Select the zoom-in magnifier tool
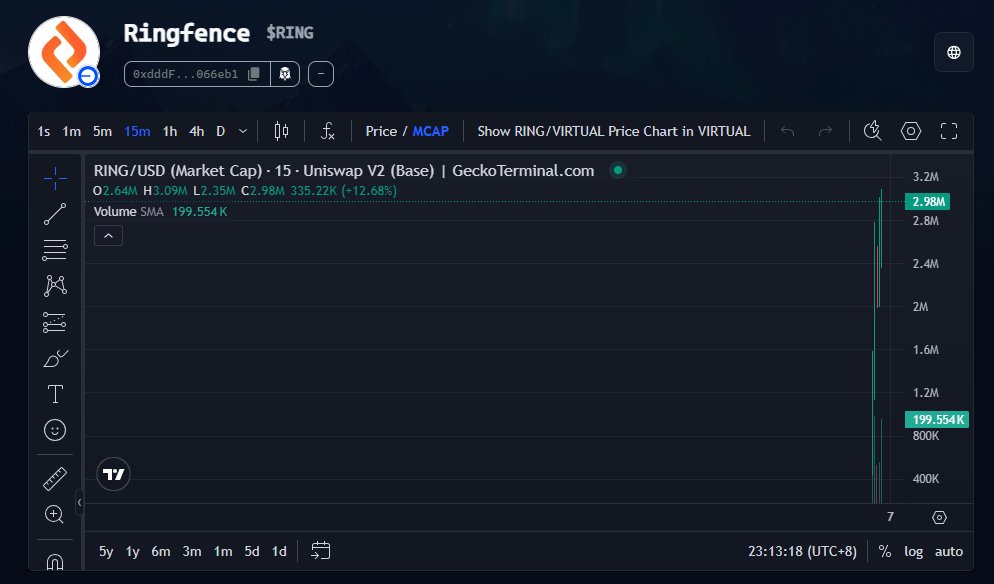Screen dimensions: 994x584 [54, 514]
